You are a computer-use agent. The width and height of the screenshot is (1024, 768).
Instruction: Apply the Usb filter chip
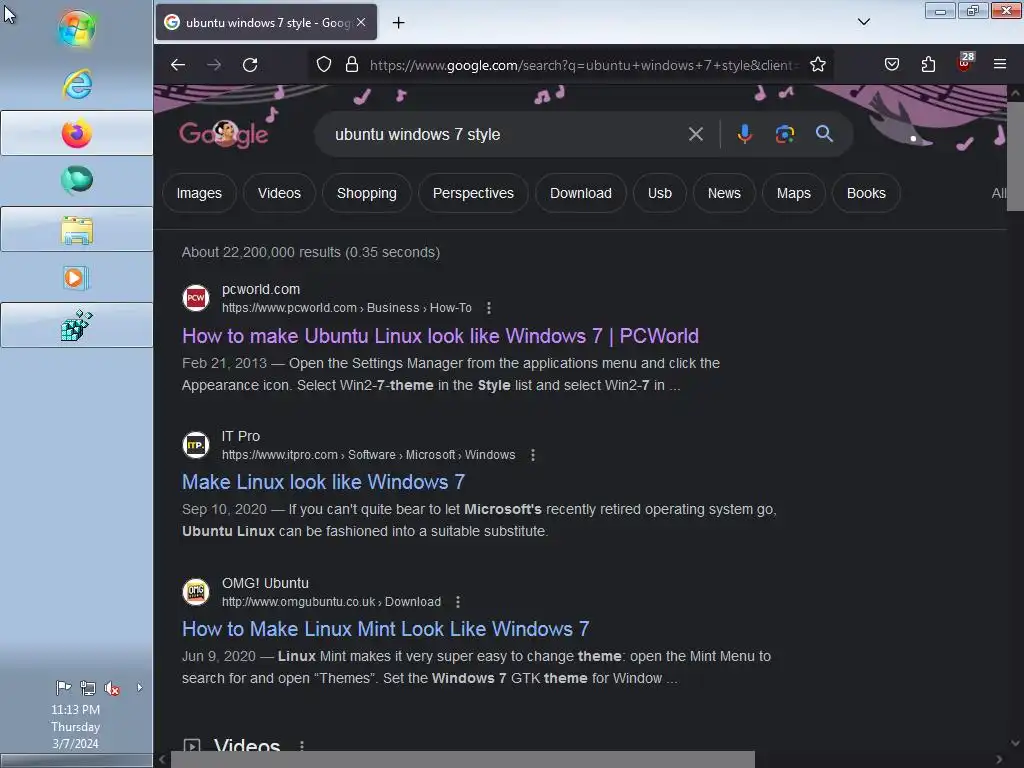[x=660, y=193]
